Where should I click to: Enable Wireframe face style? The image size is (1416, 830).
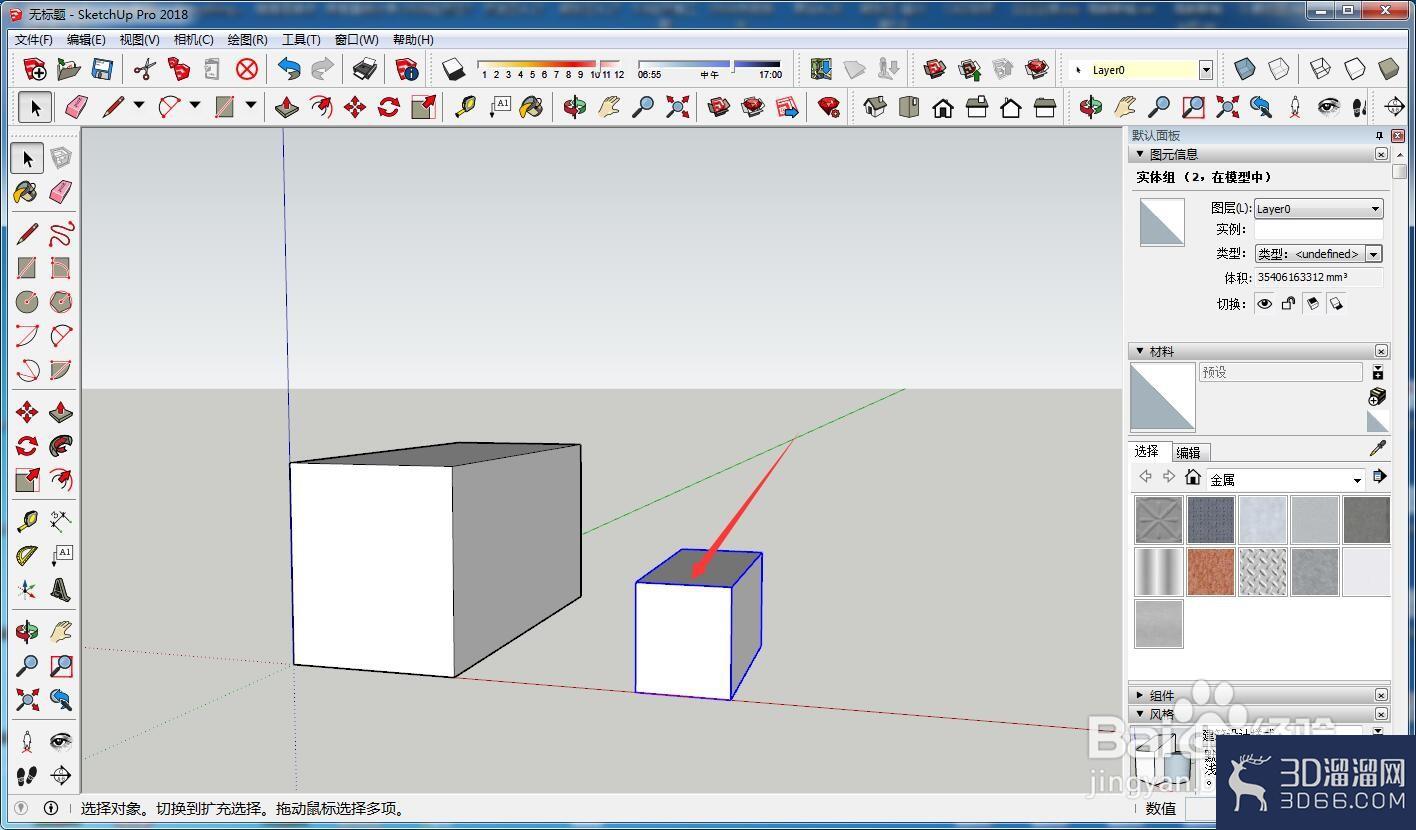pos(1321,69)
